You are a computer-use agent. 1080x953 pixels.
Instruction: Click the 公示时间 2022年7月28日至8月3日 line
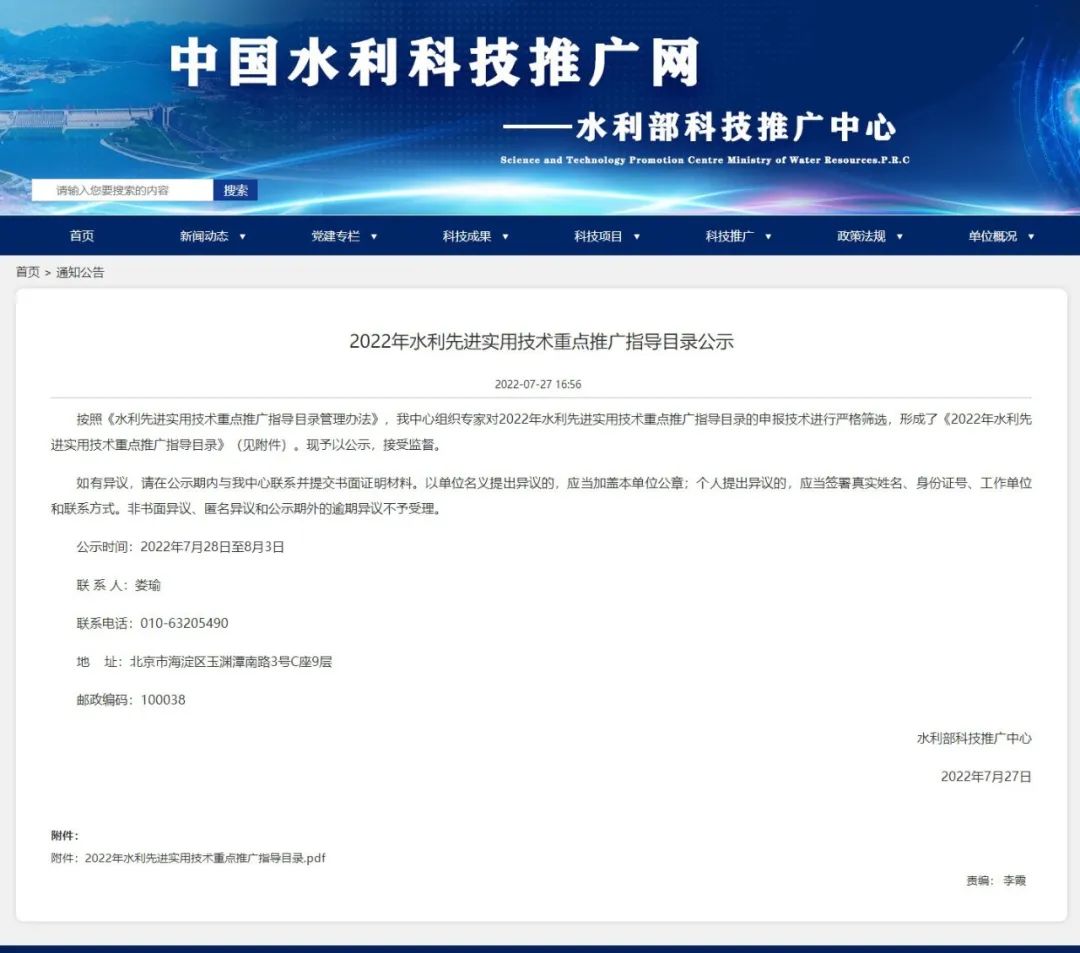coord(180,547)
